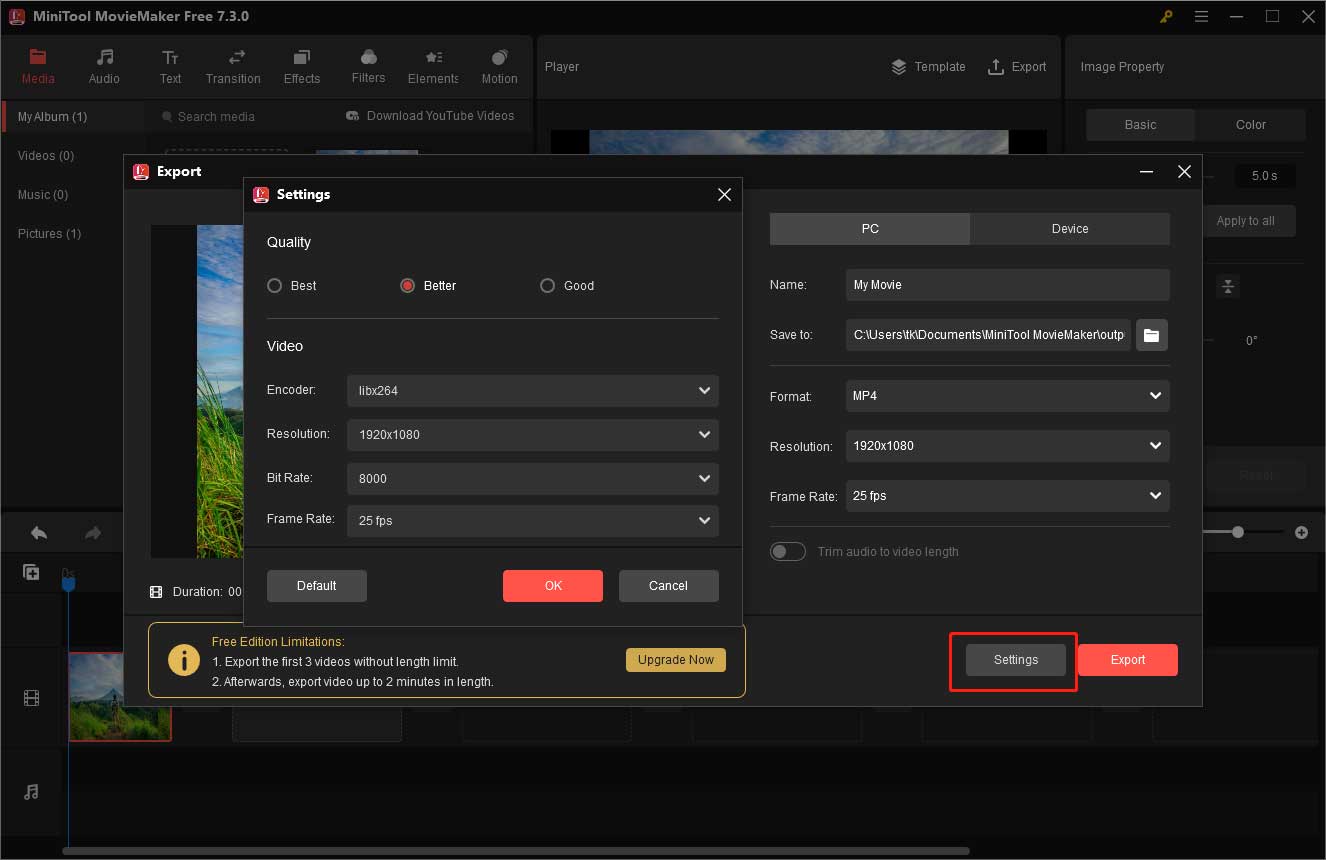Click the key upgrade icon in title bar
Screen dimensions: 1326x860
(1166, 16)
